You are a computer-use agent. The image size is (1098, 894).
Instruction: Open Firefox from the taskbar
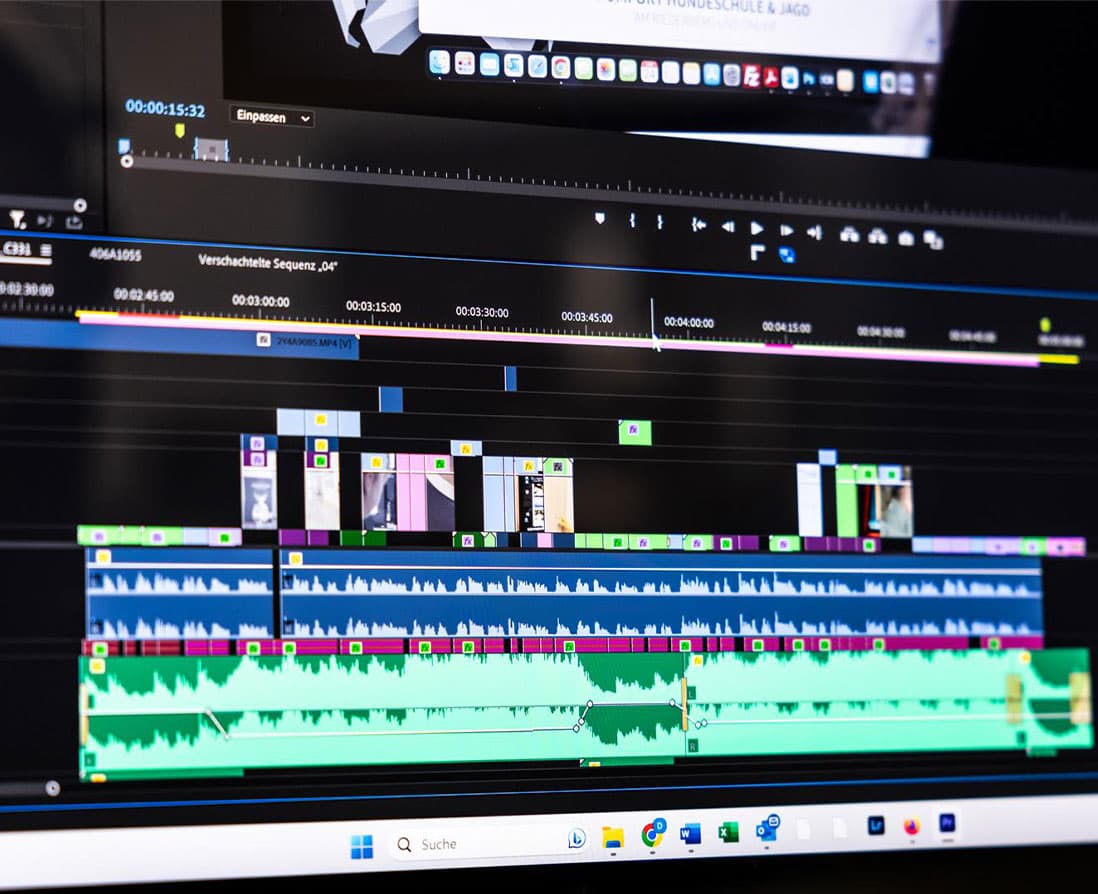tap(912, 827)
